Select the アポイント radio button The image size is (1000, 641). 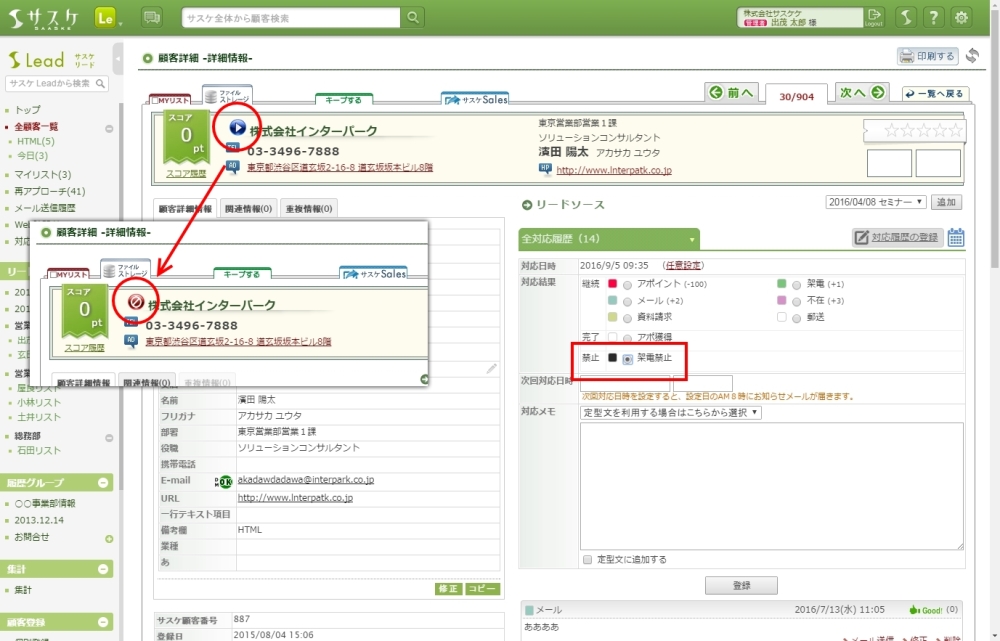click(x=627, y=284)
